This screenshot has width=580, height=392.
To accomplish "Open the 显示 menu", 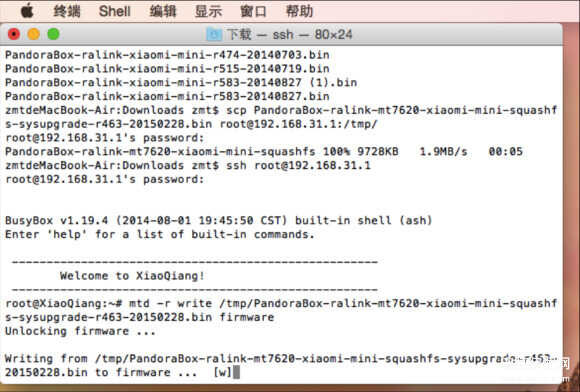I will [x=208, y=11].
